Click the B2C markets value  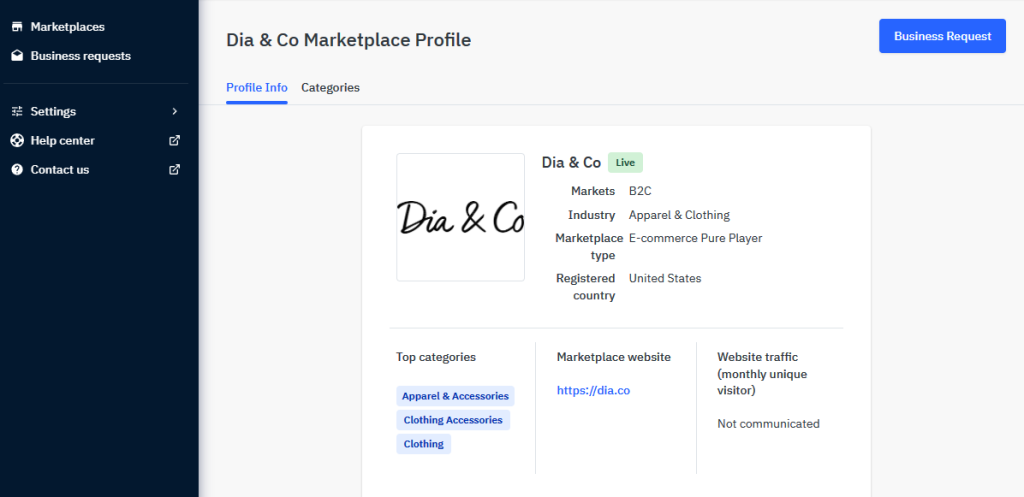[x=640, y=191]
